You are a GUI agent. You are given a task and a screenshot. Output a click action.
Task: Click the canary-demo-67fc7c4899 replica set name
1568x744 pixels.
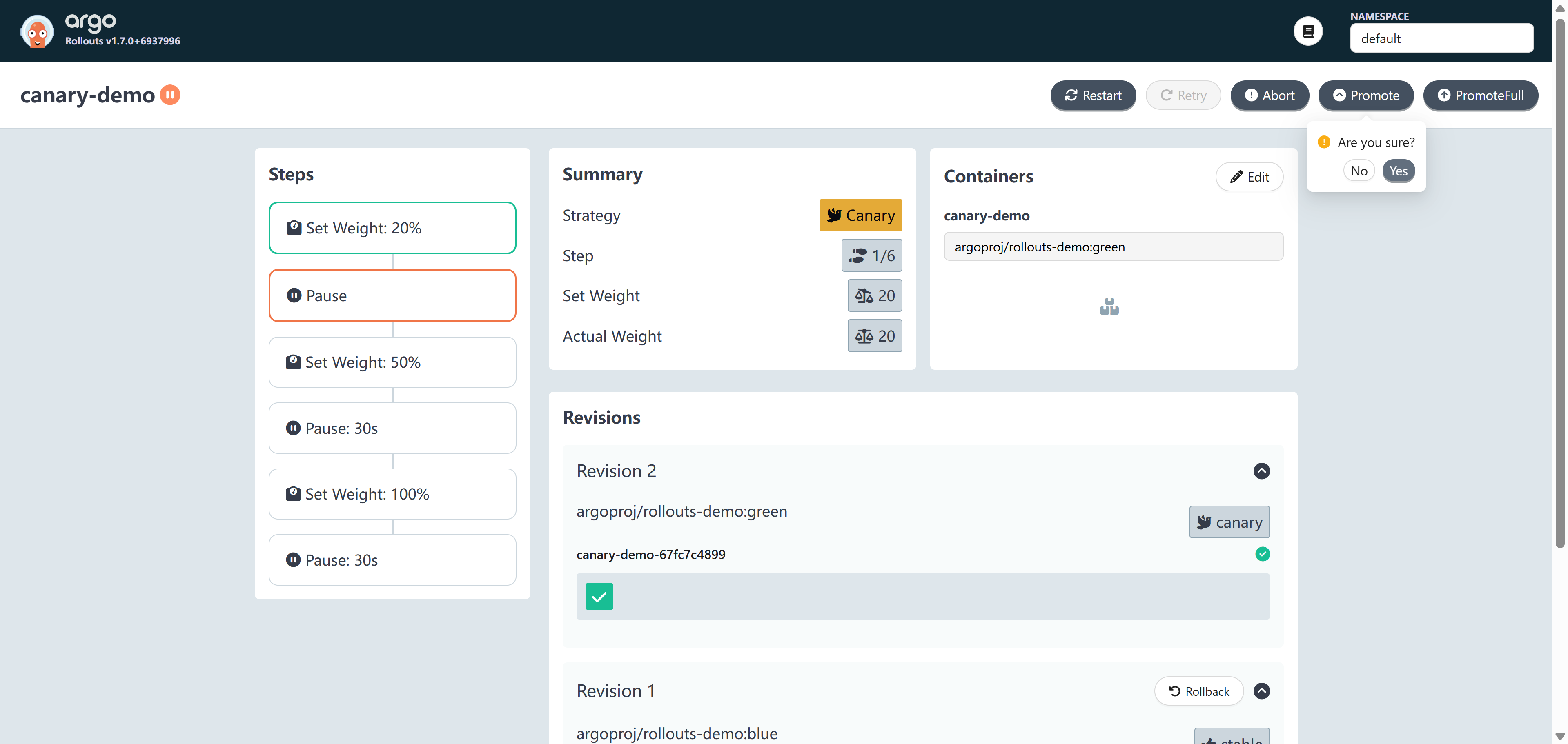651,554
